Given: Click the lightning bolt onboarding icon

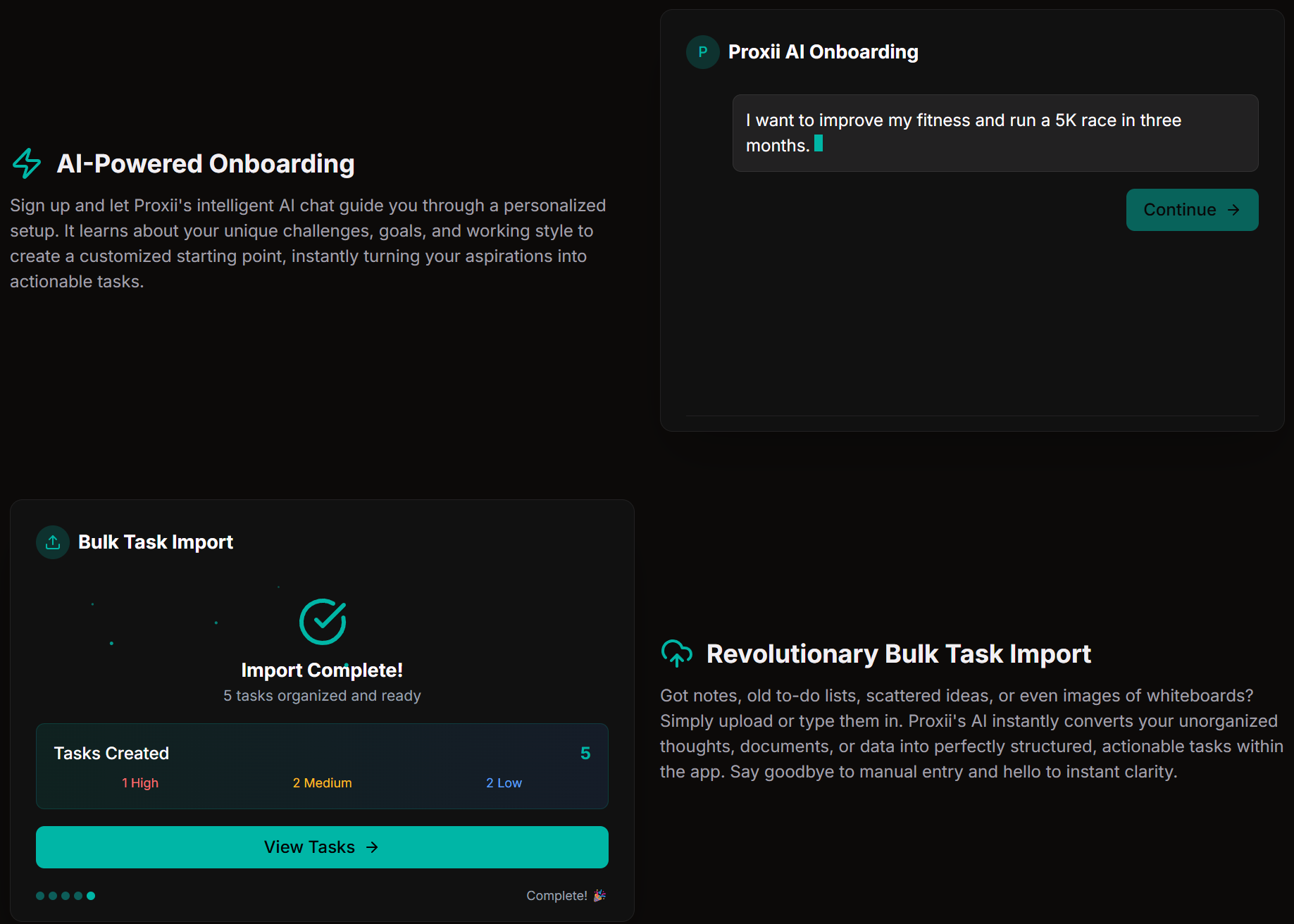Looking at the screenshot, I should pos(27,163).
